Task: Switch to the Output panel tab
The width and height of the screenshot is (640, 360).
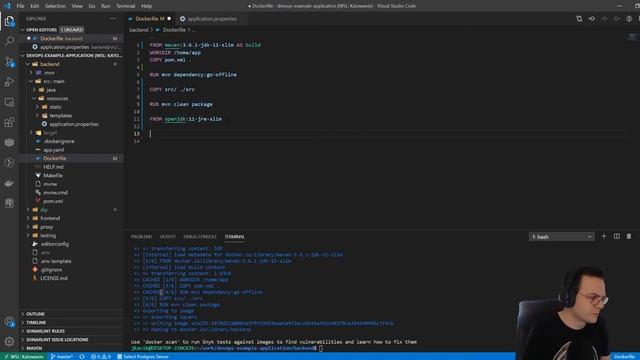Action: pos(167,237)
